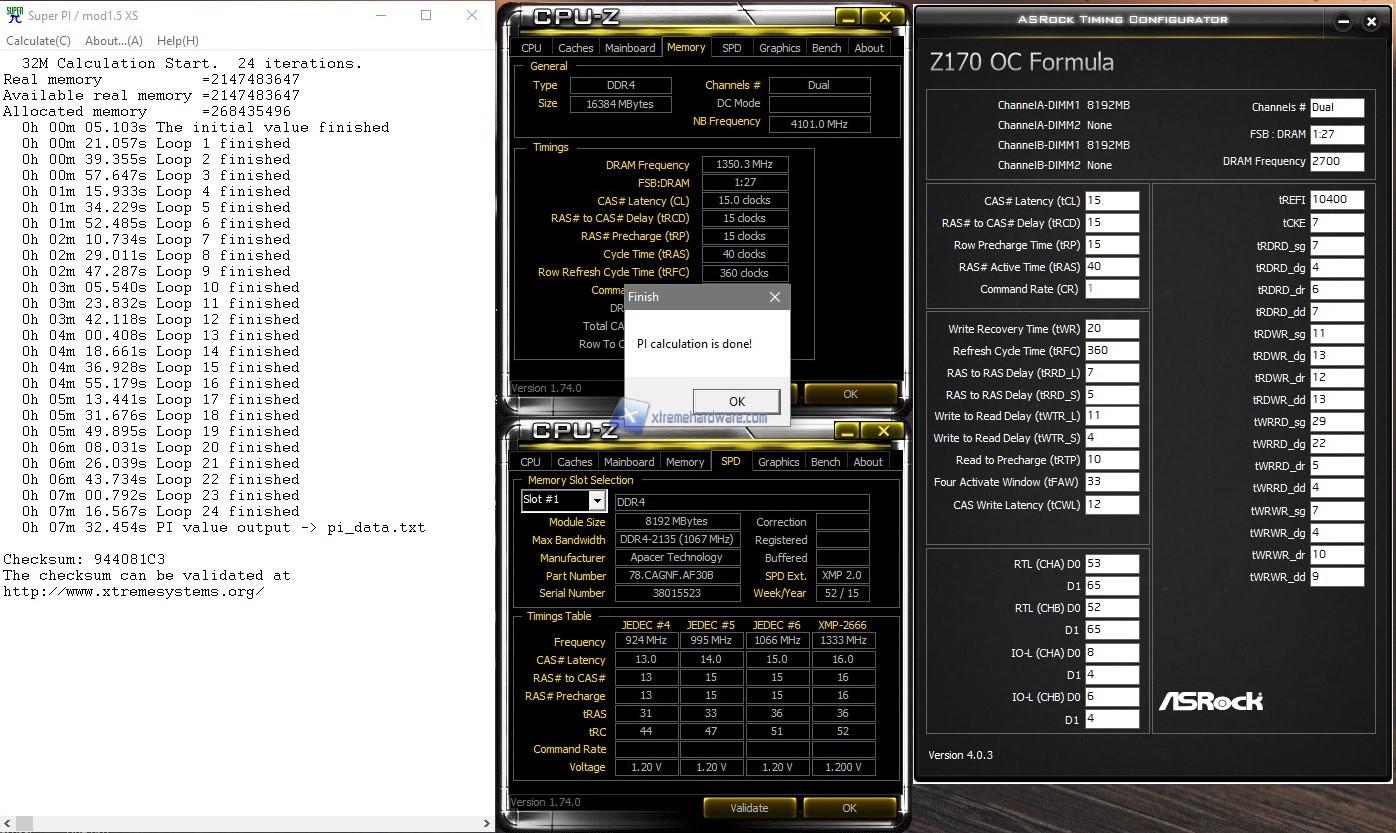
Task: Open the About...(A) menu in Super PI
Action: 114,41
